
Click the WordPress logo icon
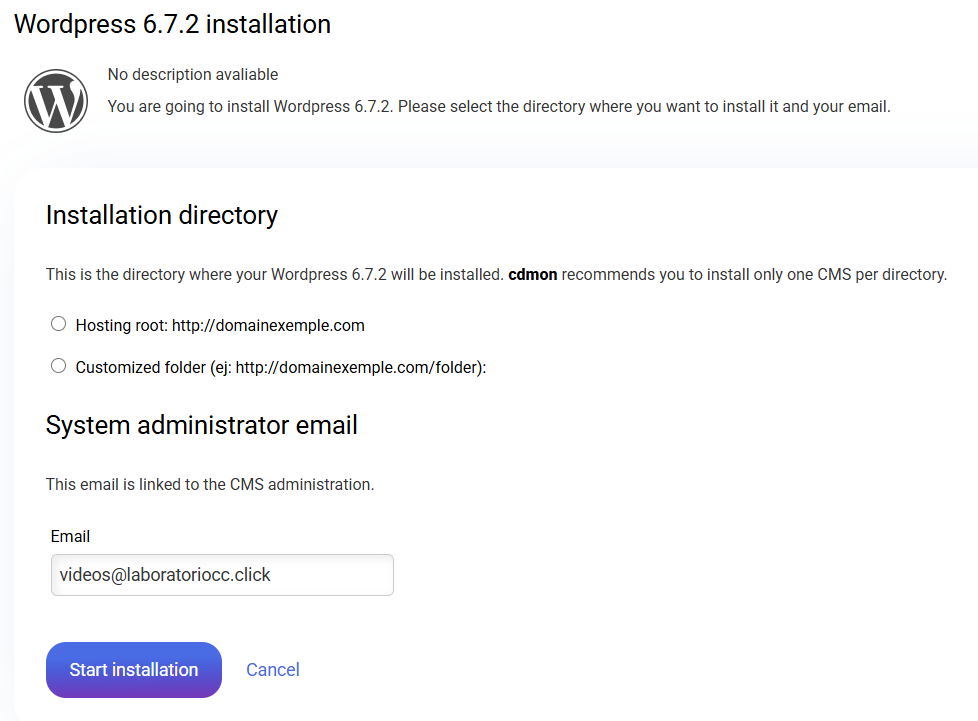(56, 100)
